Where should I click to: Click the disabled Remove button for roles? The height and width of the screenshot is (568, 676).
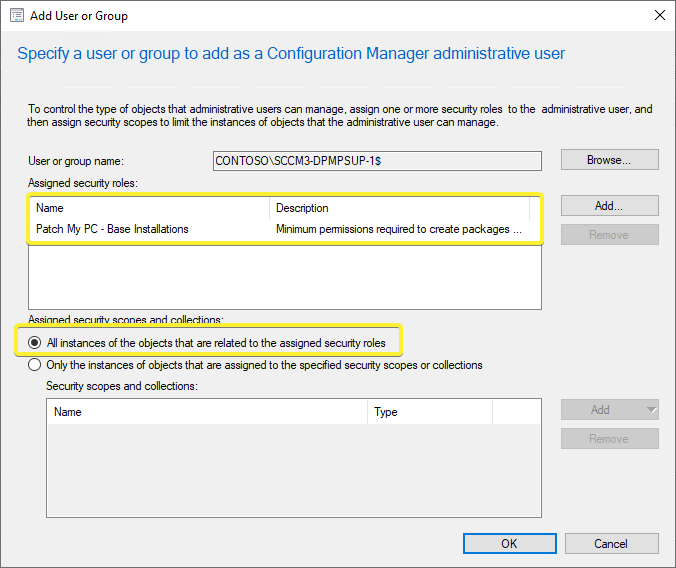pos(610,235)
